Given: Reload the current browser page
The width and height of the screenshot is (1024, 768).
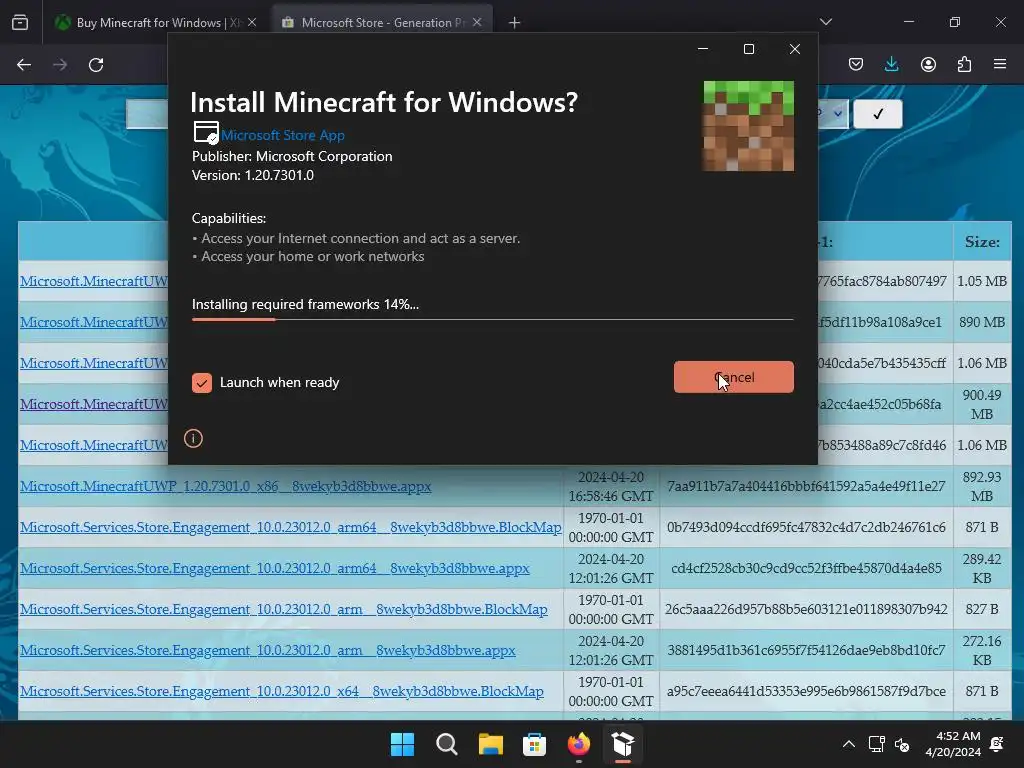Looking at the screenshot, I should [x=96, y=65].
